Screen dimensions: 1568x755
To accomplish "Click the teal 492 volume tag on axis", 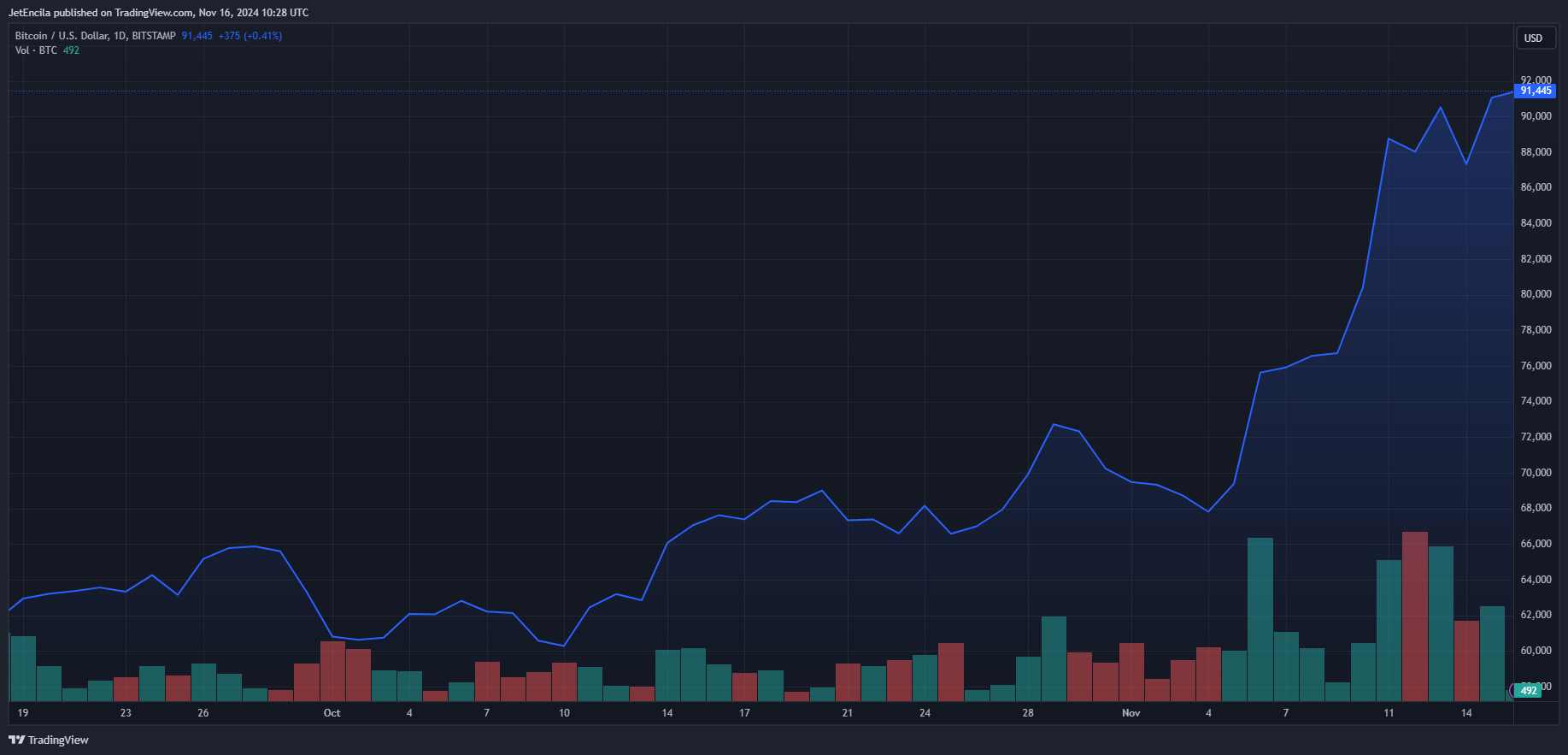I will (x=1528, y=690).
